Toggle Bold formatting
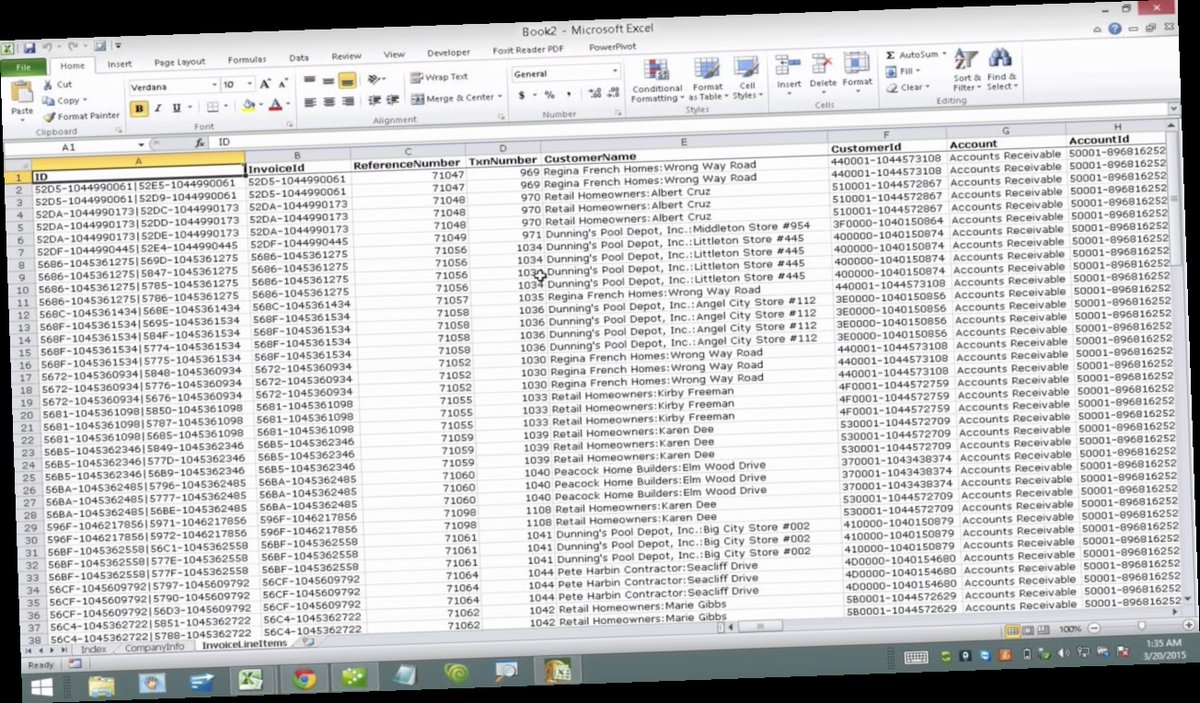Viewport: 1200px width, 703px height. click(141, 109)
